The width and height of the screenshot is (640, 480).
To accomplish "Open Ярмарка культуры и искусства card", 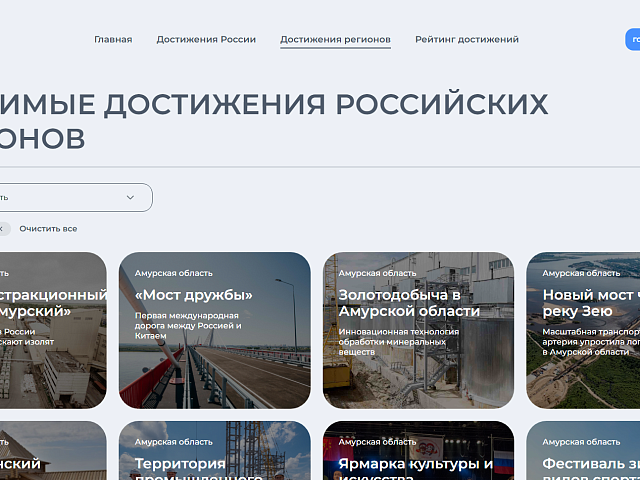I will point(418,451).
